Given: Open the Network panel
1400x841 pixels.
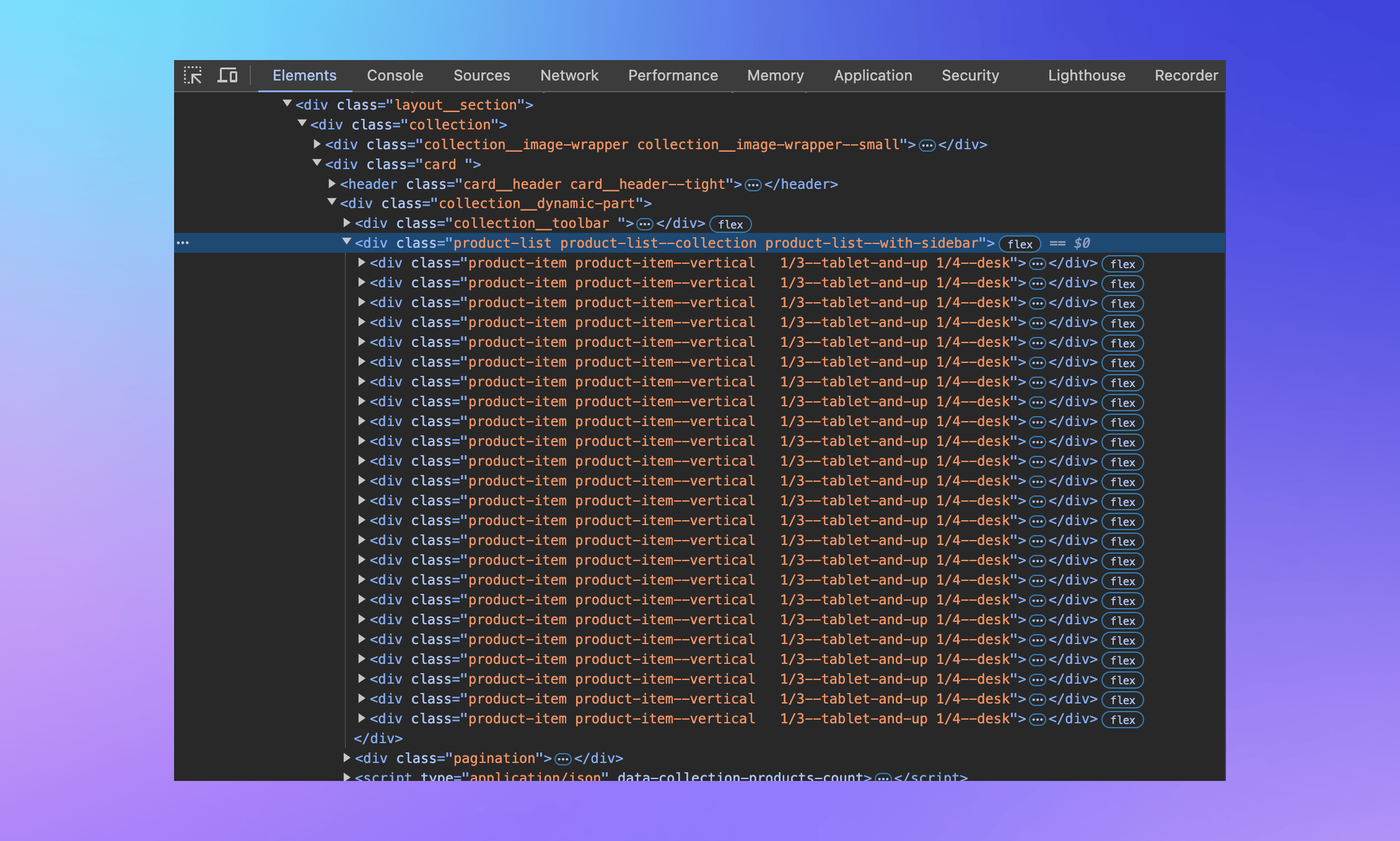Looking at the screenshot, I should 569,76.
